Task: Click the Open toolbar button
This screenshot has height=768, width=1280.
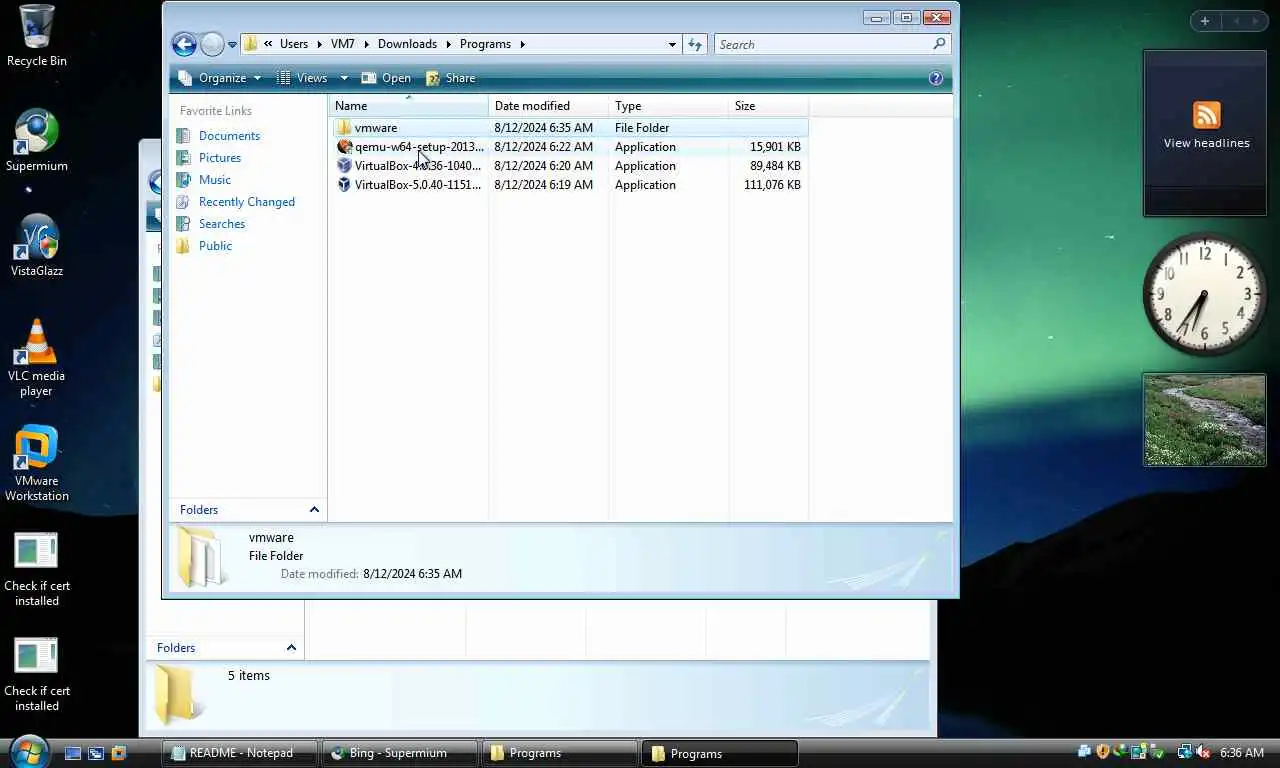Action: (x=386, y=78)
